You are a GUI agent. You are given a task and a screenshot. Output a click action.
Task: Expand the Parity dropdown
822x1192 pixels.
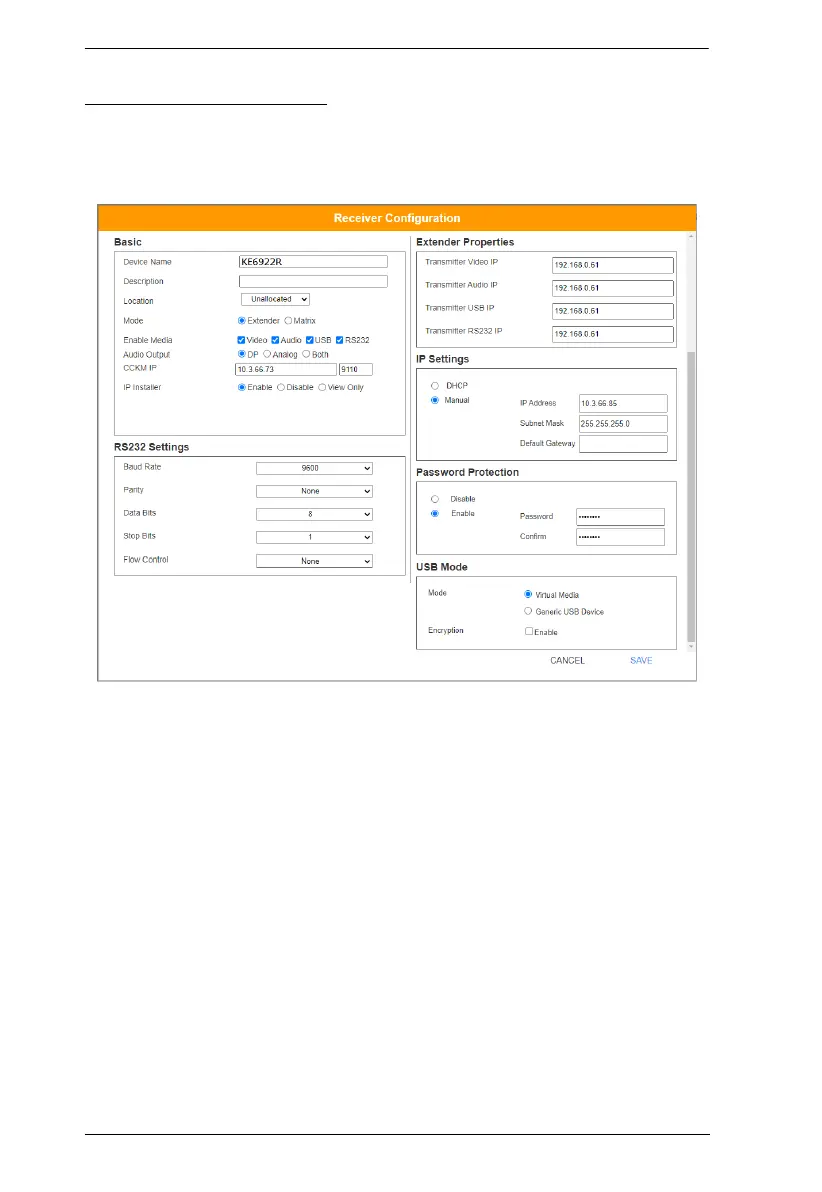(x=314, y=491)
